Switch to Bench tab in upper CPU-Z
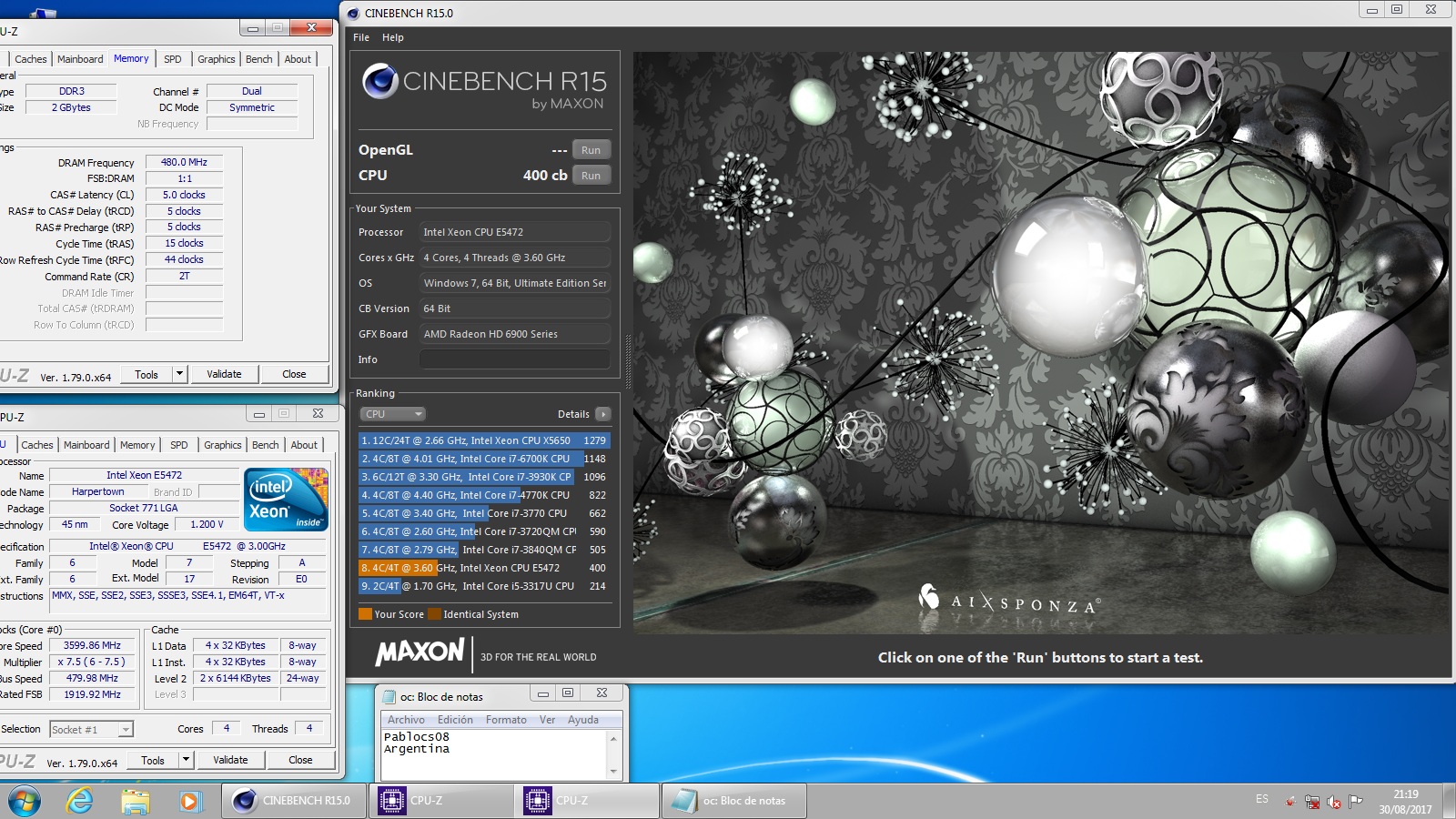1456x819 pixels. [259, 59]
